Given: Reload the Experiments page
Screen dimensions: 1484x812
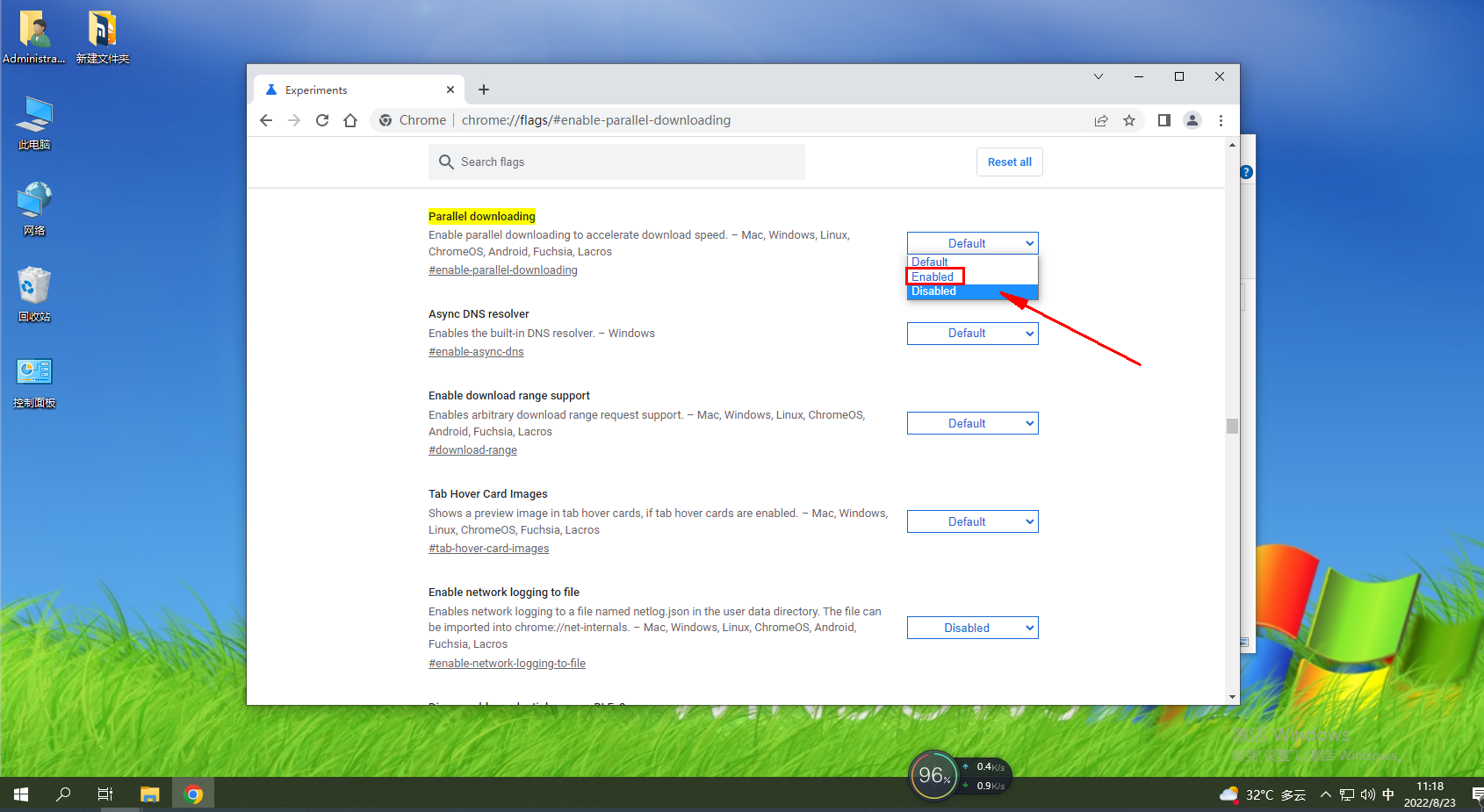Looking at the screenshot, I should (322, 120).
